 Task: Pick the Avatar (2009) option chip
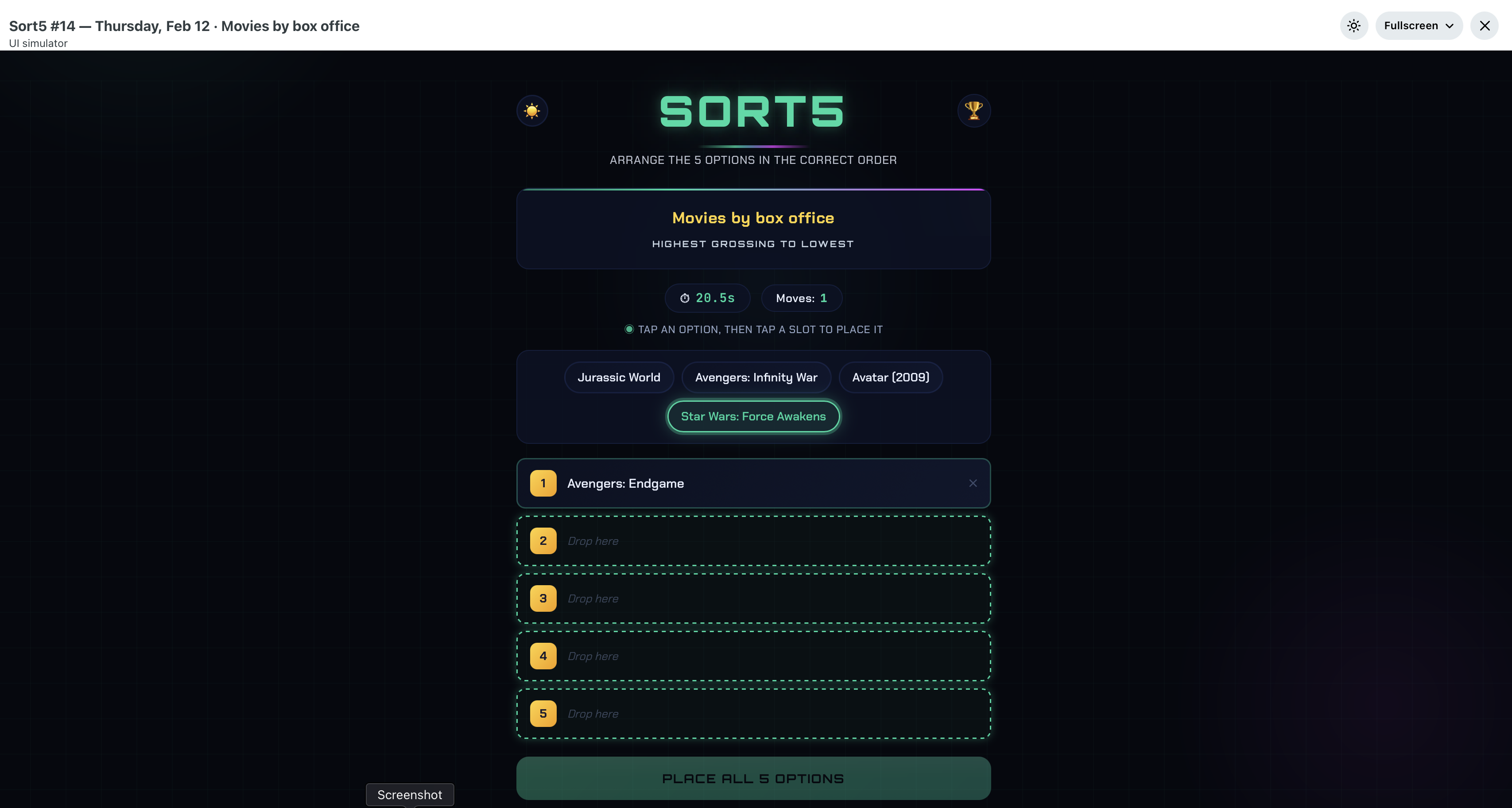click(890, 377)
